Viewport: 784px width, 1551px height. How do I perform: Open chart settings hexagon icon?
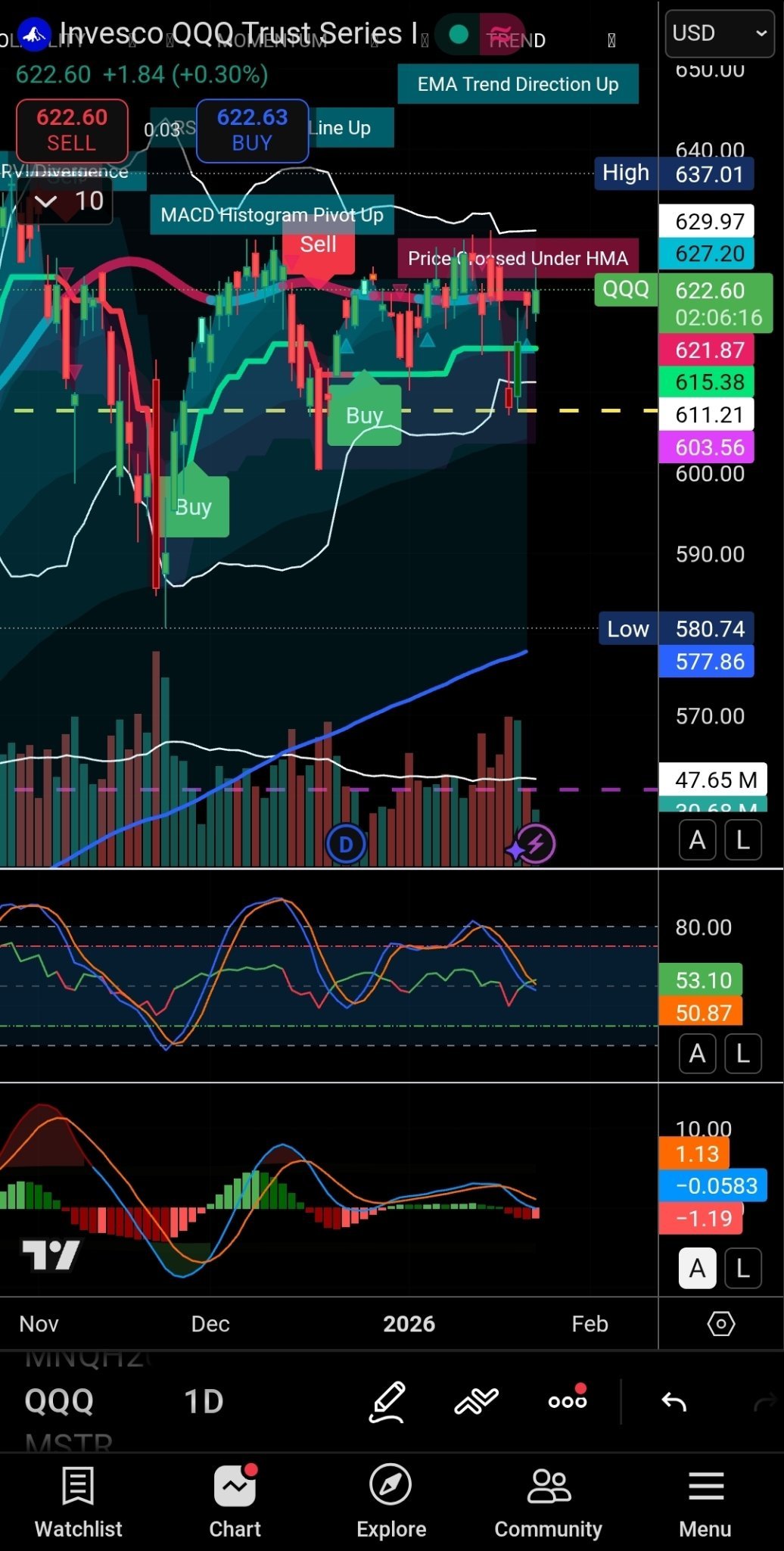[720, 1324]
